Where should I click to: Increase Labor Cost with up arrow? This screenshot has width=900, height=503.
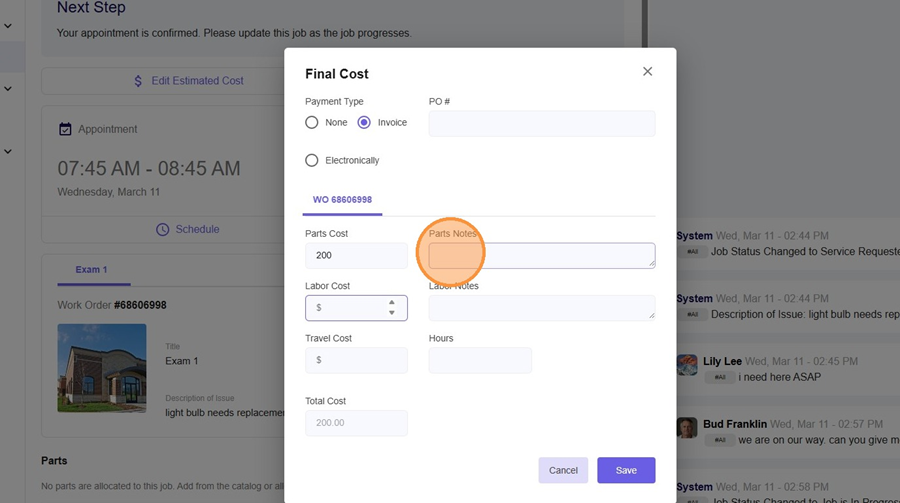(392, 302)
